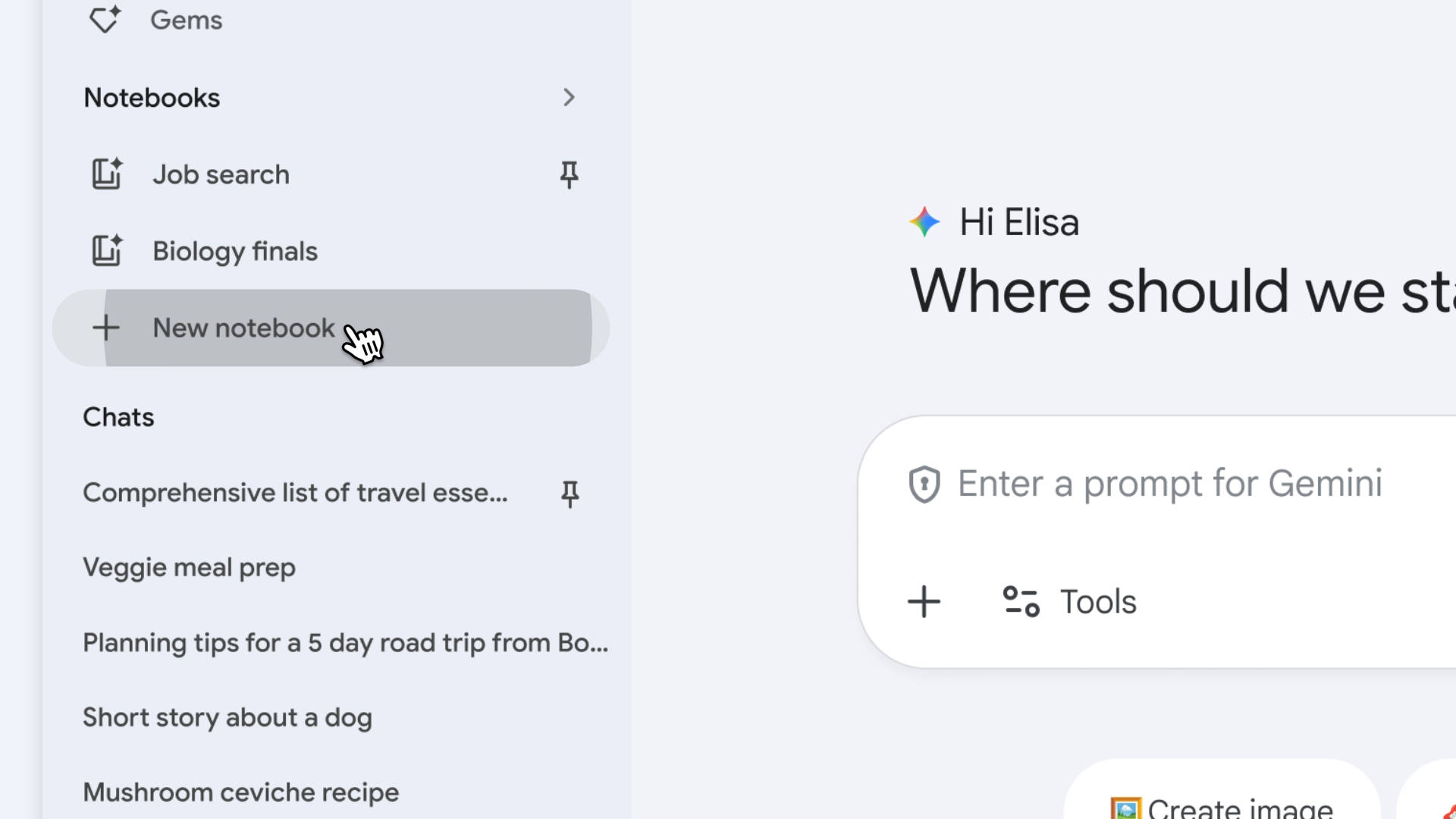Create a New notebook
1456x819 pixels.
[243, 328]
